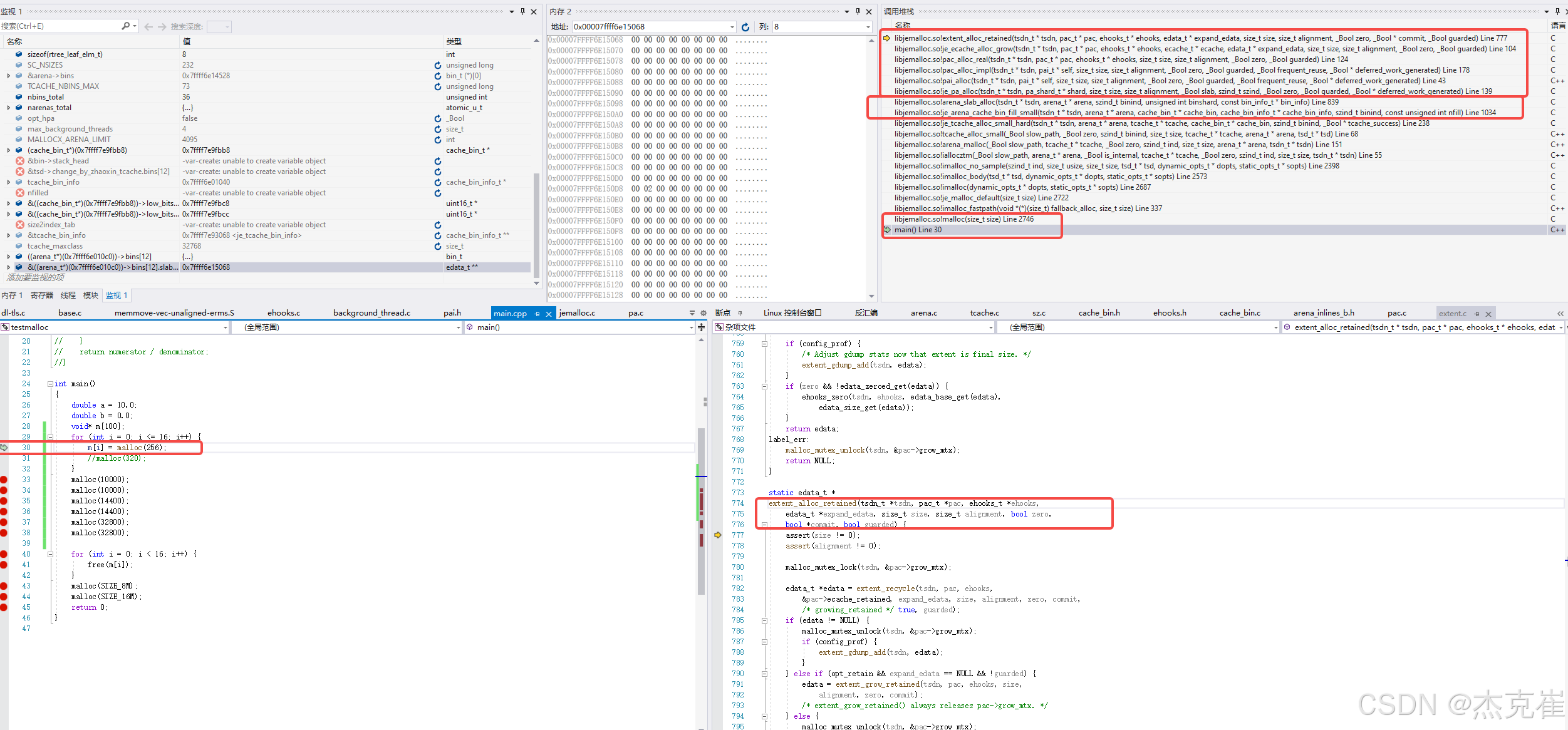Viewport: 1568px width, 730px height.
Task: Click the right arrow in Watch search bar
Action: click(160, 26)
